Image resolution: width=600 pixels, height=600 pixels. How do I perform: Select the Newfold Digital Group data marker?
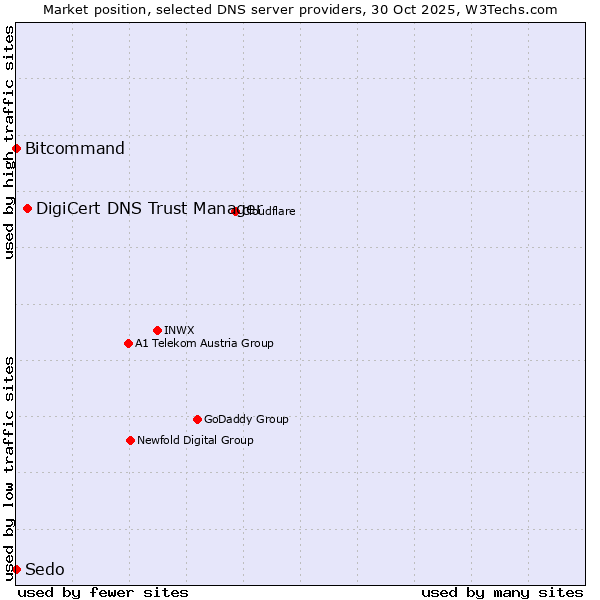coord(130,441)
